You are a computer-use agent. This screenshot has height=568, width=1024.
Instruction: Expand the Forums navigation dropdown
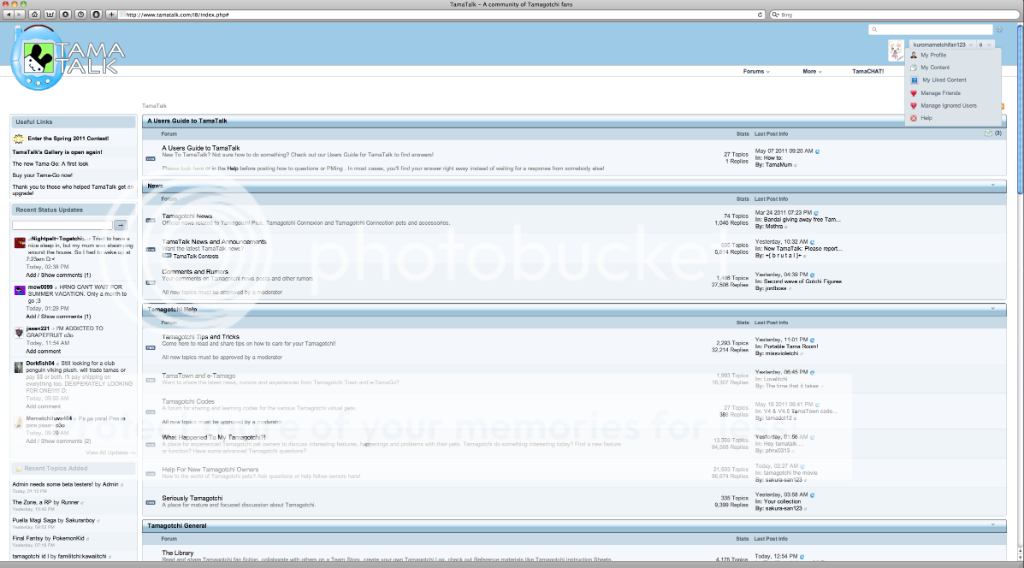(756, 71)
